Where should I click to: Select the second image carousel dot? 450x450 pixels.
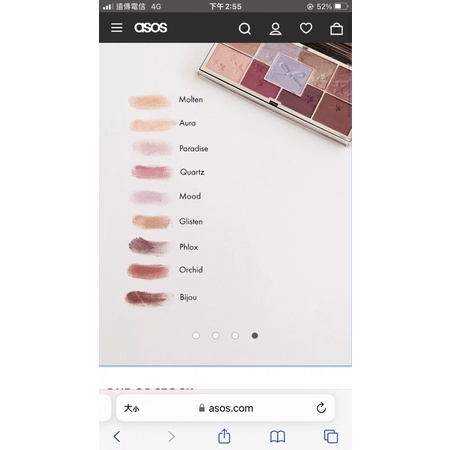(x=216, y=336)
